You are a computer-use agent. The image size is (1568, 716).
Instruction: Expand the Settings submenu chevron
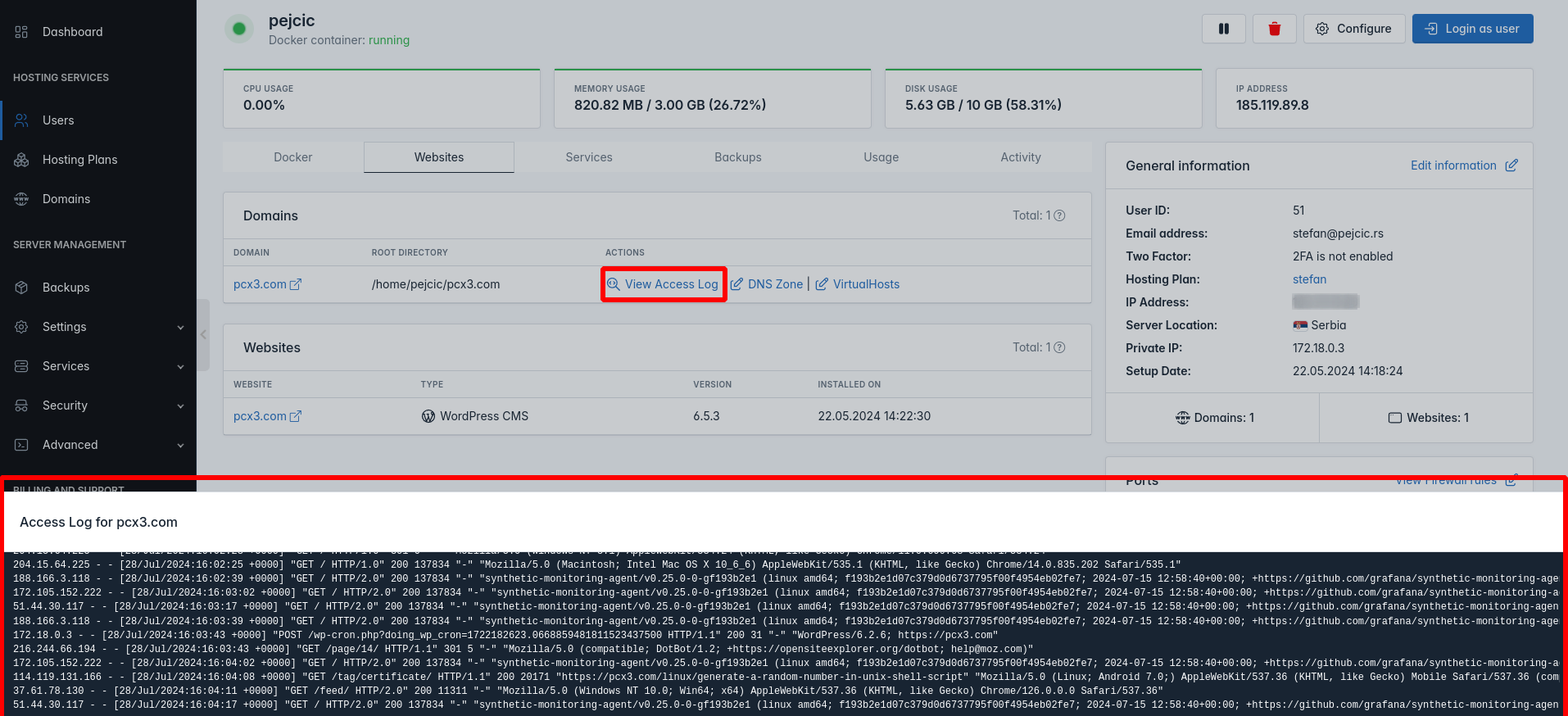click(181, 328)
